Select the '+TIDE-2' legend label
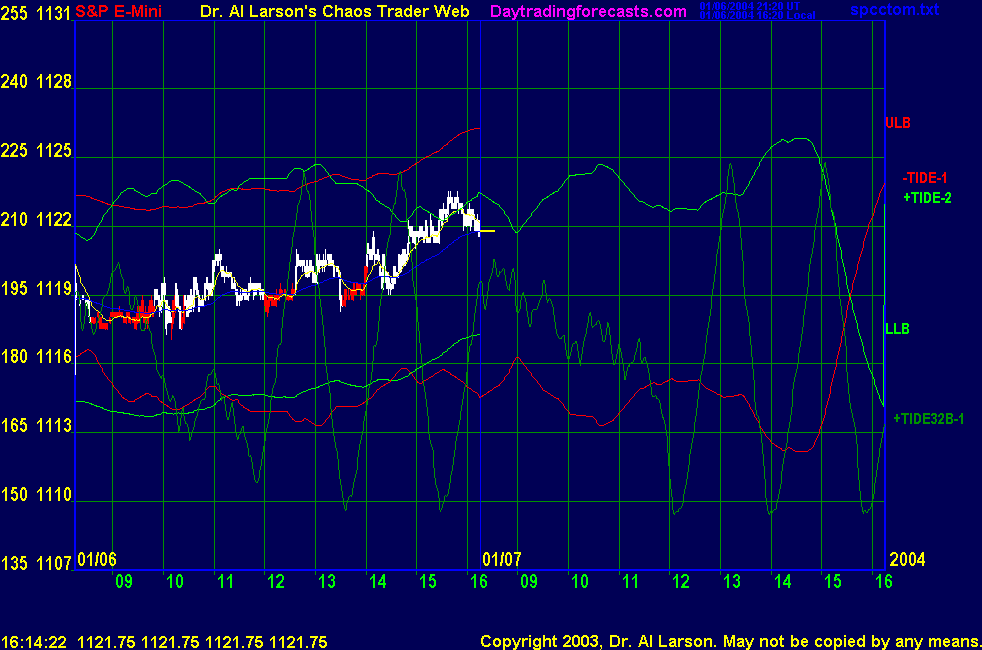This screenshot has height=650, width=982. (927, 198)
